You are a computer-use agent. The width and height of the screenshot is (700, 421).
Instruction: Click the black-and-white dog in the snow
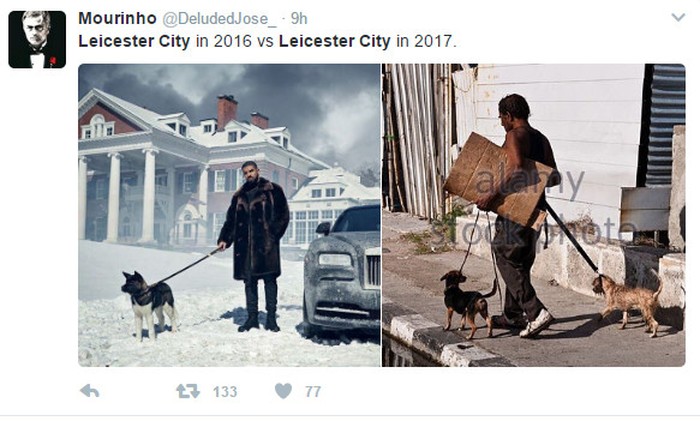pos(150,305)
